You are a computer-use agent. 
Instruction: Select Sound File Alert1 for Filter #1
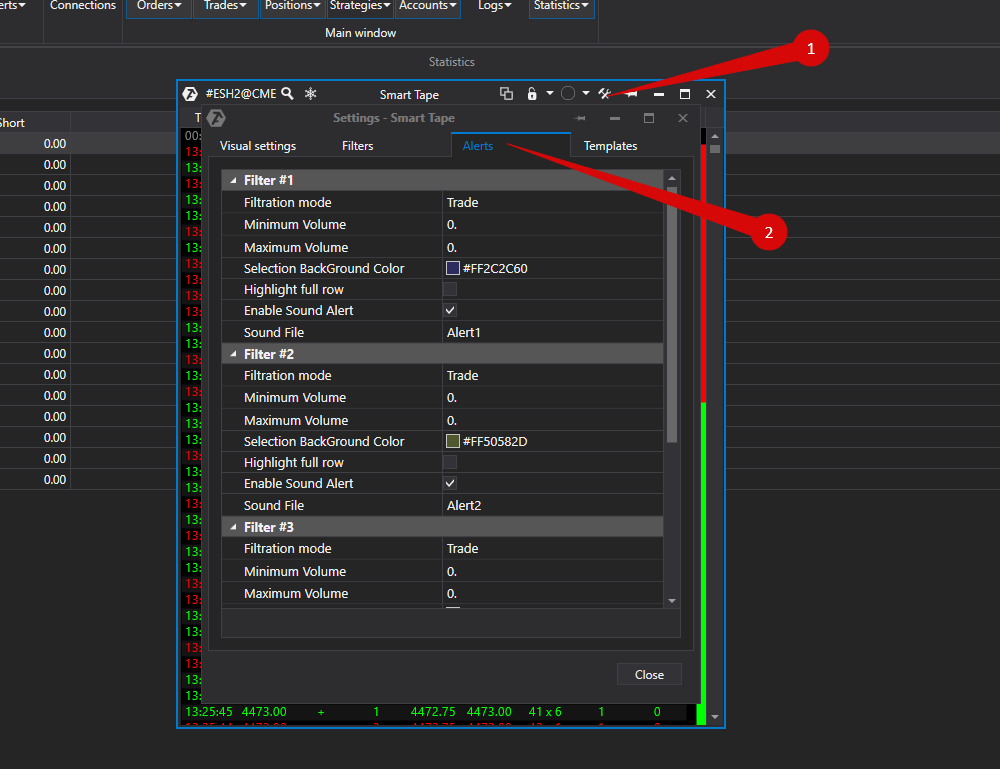coord(552,332)
